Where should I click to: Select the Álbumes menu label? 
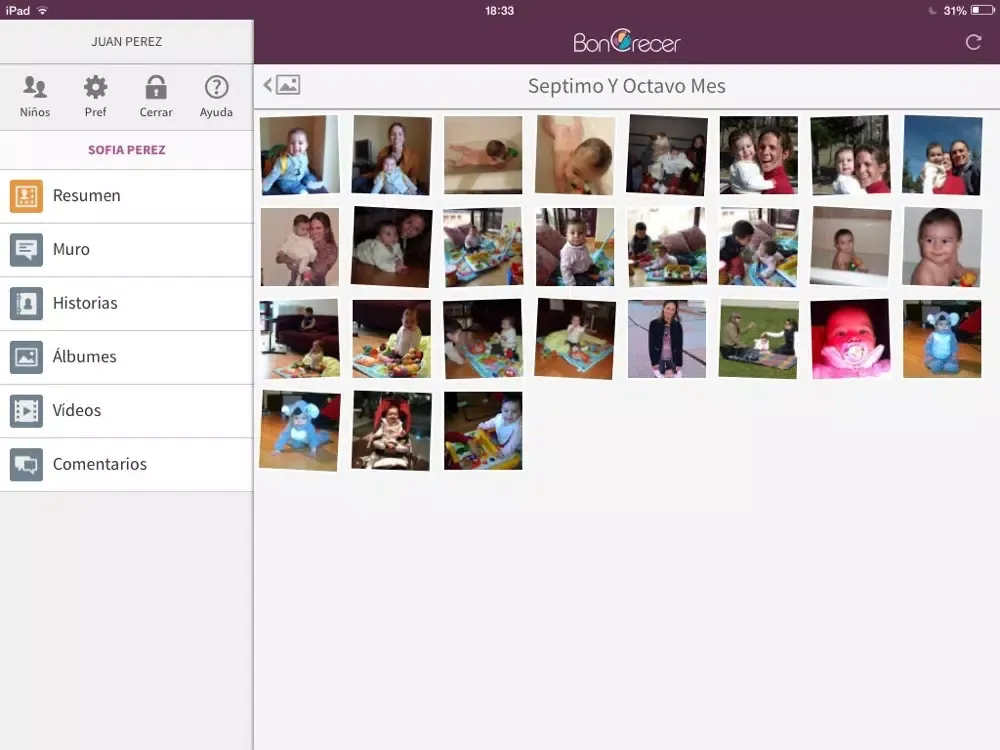pos(84,356)
